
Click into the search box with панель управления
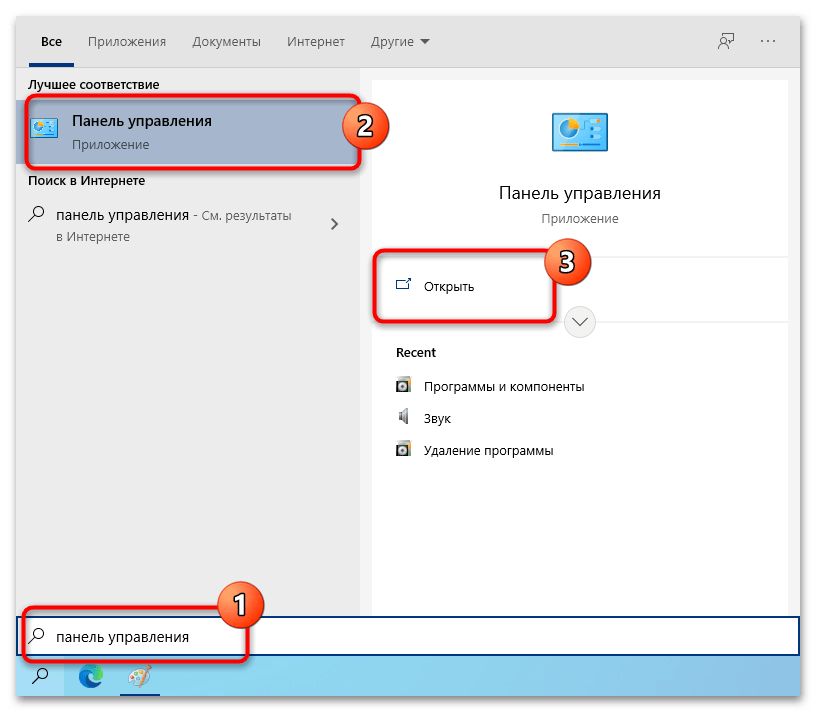[408, 636]
